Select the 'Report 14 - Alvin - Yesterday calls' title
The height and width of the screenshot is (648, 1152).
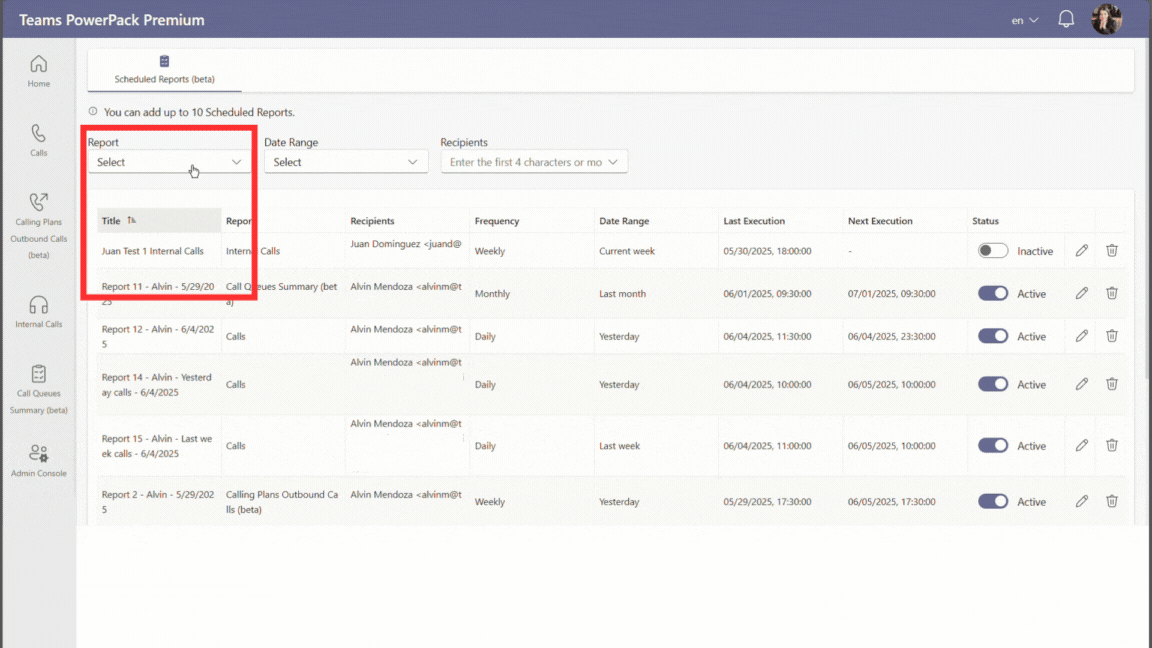coord(156,384)
